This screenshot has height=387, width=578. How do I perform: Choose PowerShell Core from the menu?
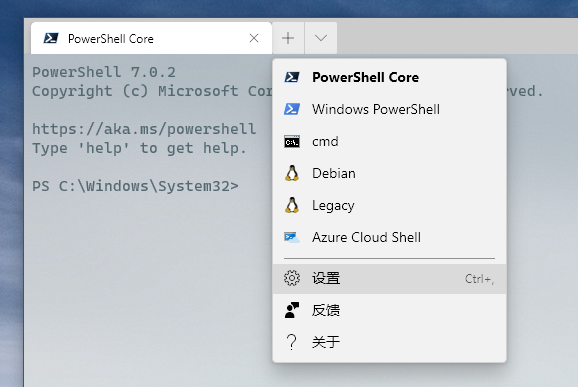tap(389, 77)
